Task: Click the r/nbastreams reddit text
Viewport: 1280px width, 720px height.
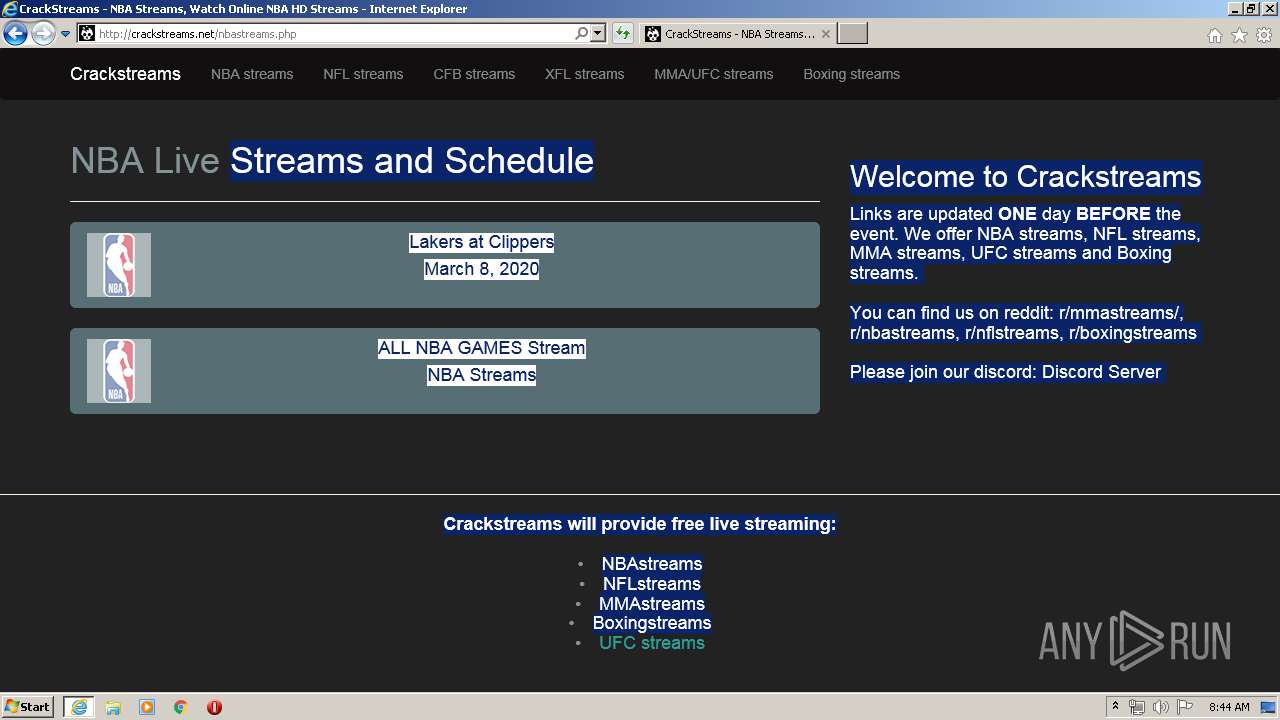Action: pyautogui.click(x=902, y=333)
